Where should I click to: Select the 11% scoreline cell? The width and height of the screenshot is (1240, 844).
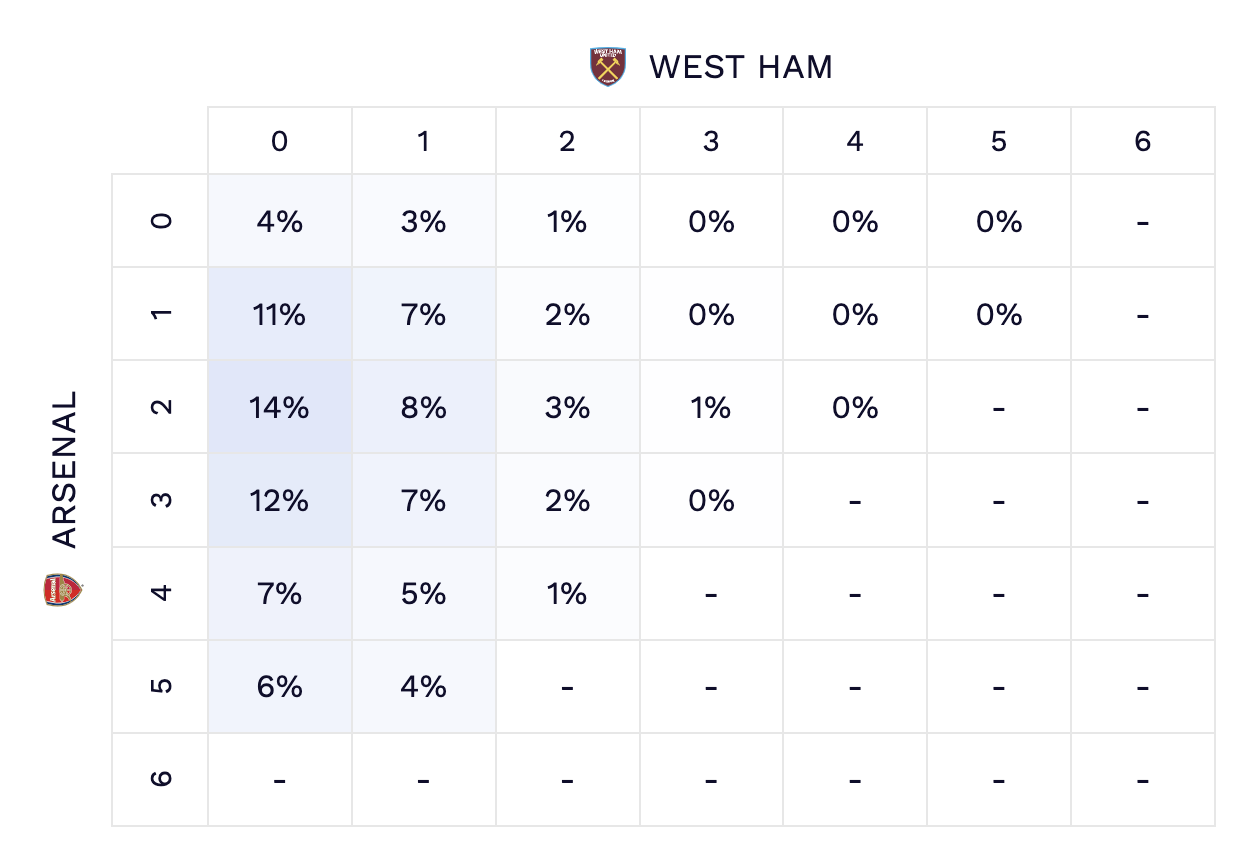pos(279,315)
